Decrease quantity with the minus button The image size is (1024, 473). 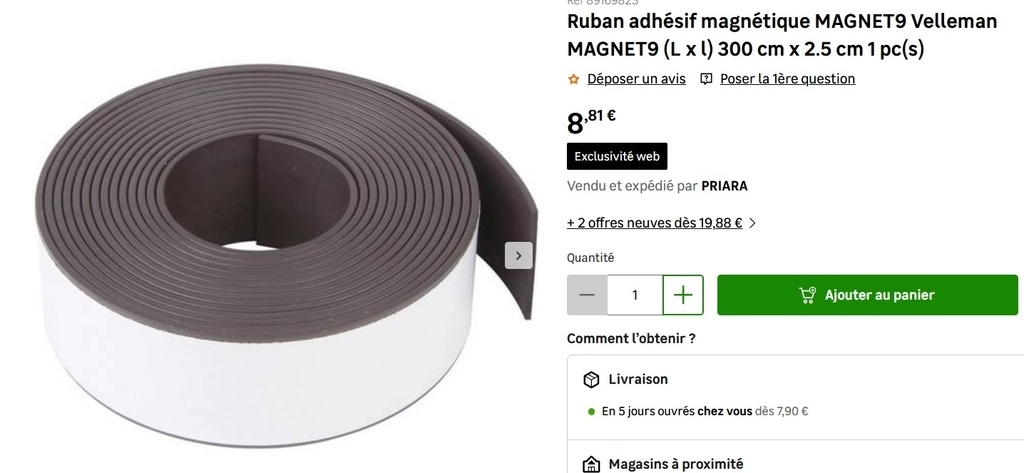click(587, 295)
